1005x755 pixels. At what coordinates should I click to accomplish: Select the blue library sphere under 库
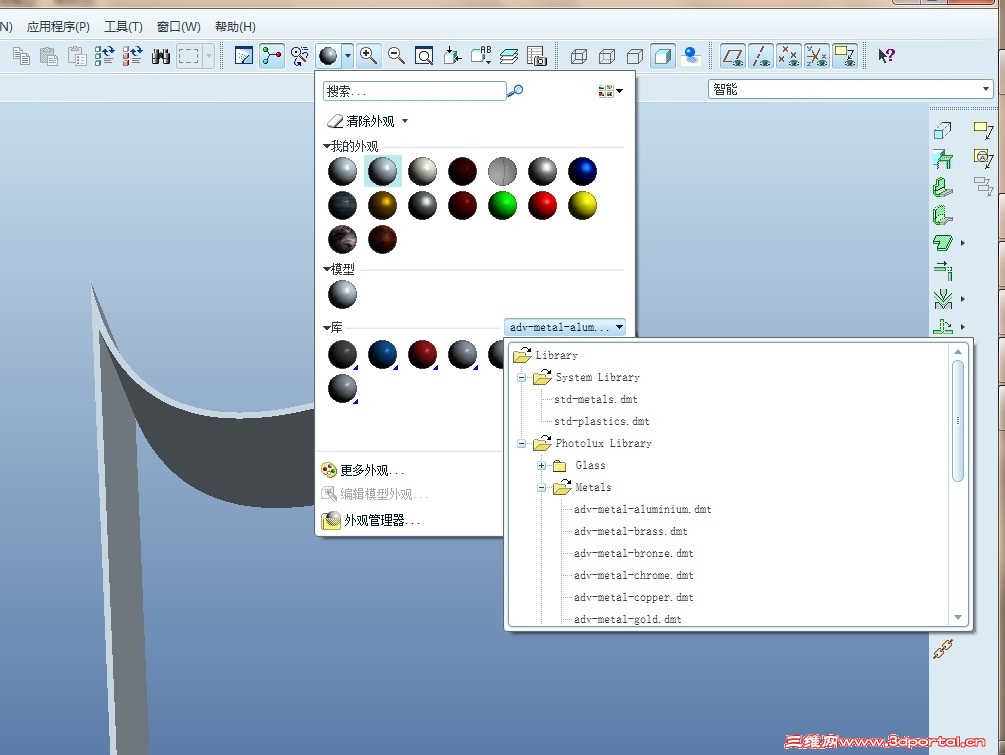pos(382,354)
